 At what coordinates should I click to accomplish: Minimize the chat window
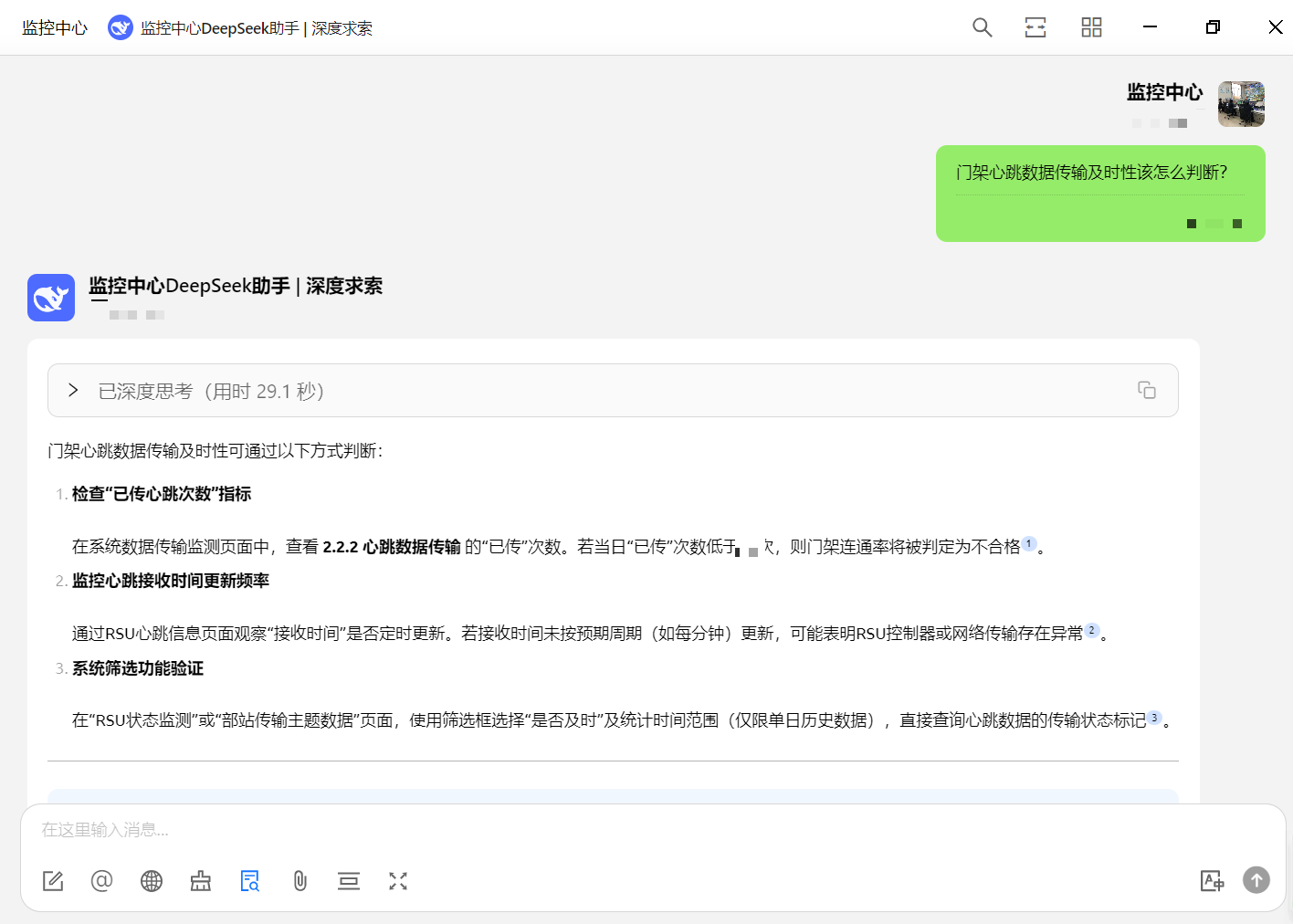pyautogui.click(x=1151, y=27)
